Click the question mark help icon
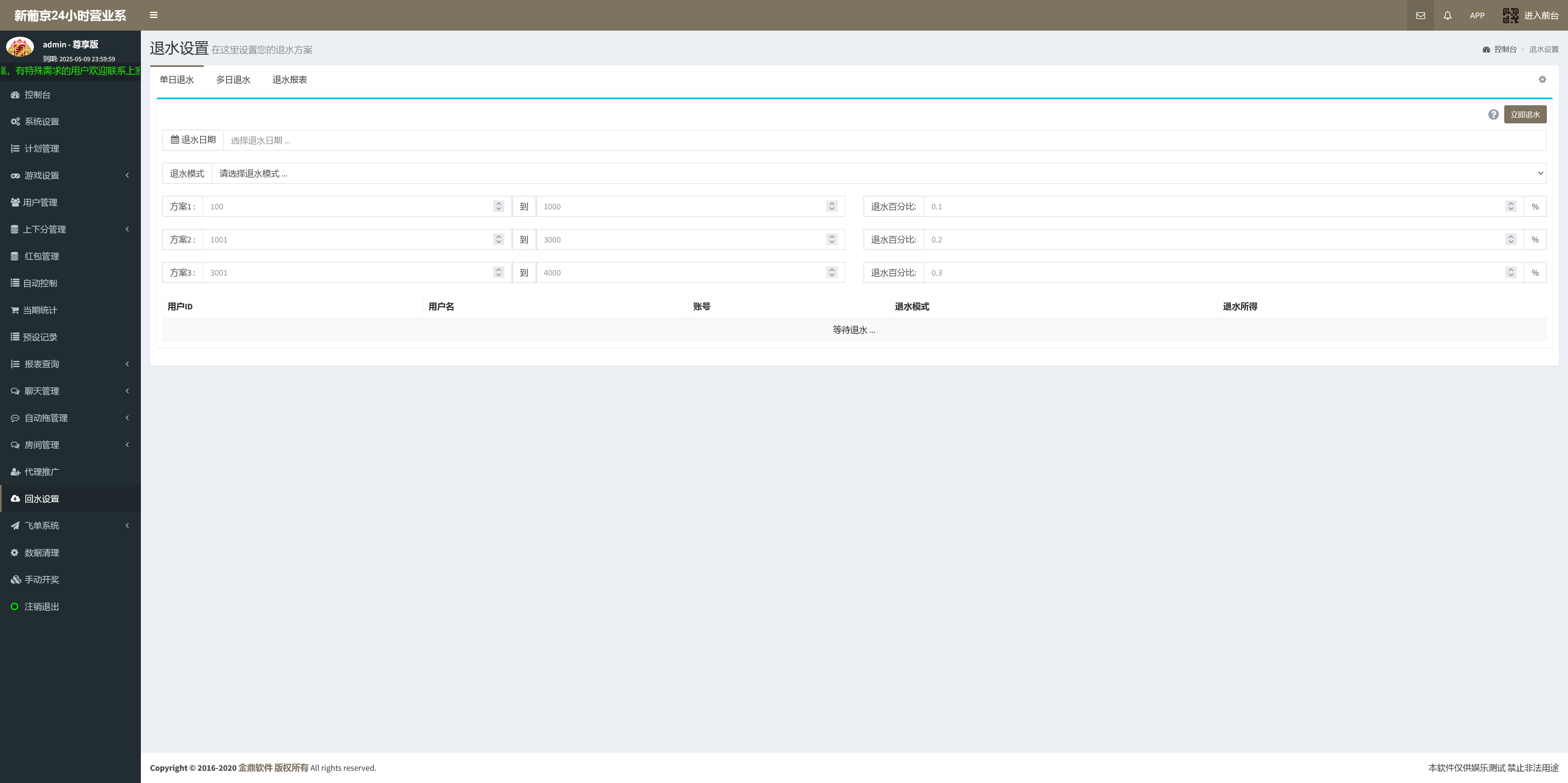1568x783 pixels. [1493, 114]
